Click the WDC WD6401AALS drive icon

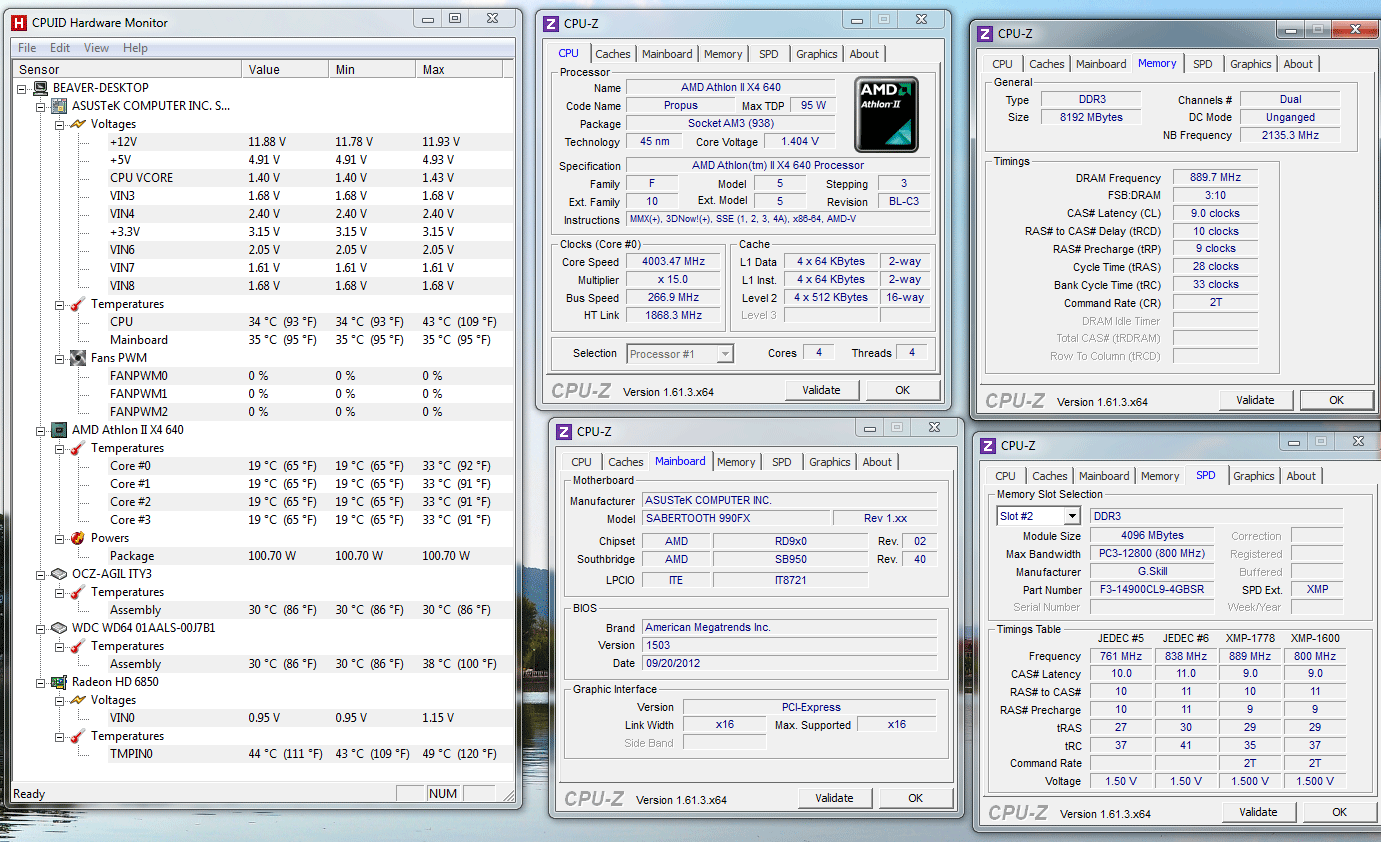point(60,628)
